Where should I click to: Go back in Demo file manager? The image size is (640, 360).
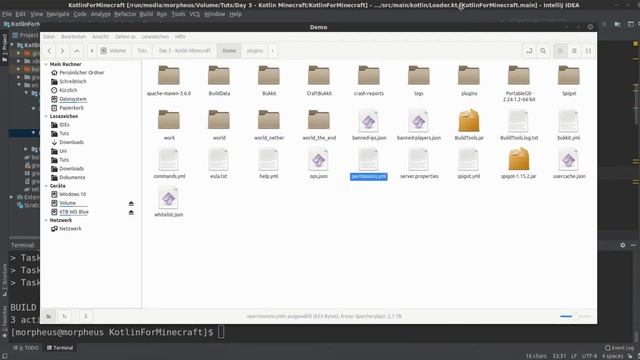pyautogui.click(x=49, y=51)
